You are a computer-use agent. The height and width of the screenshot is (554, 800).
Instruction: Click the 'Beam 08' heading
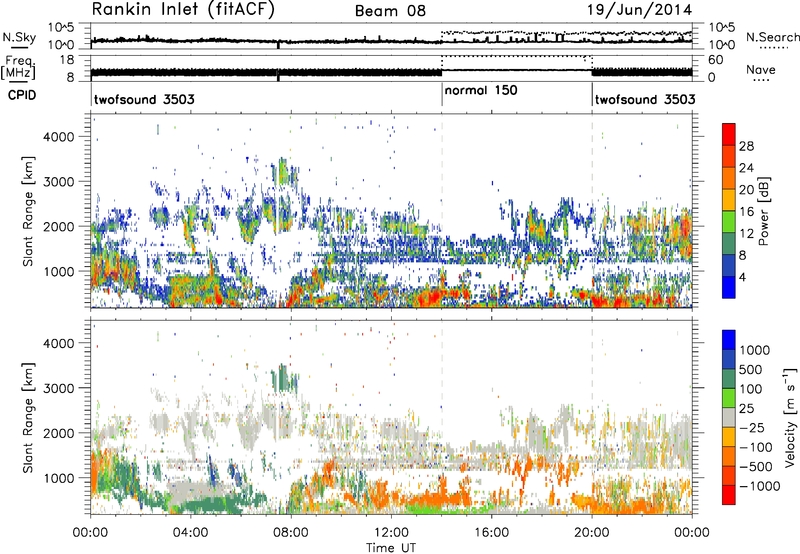point(390,11)
